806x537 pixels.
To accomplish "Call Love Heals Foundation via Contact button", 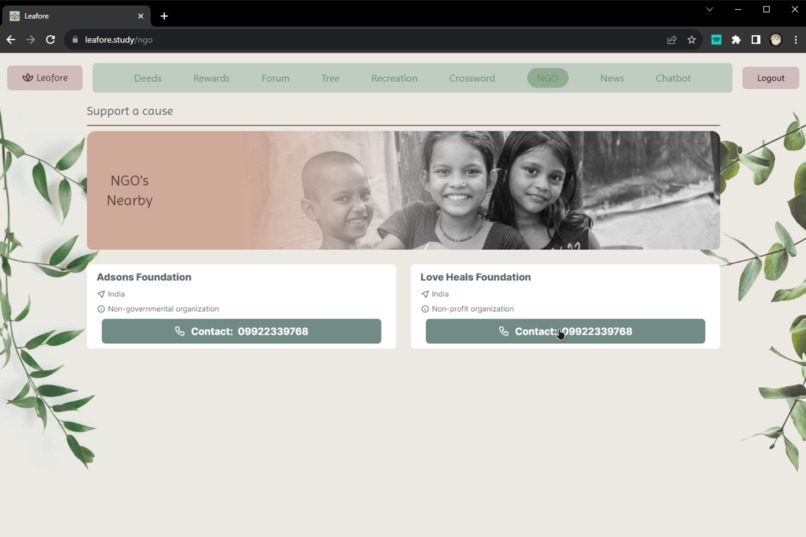I will [565, 331].
